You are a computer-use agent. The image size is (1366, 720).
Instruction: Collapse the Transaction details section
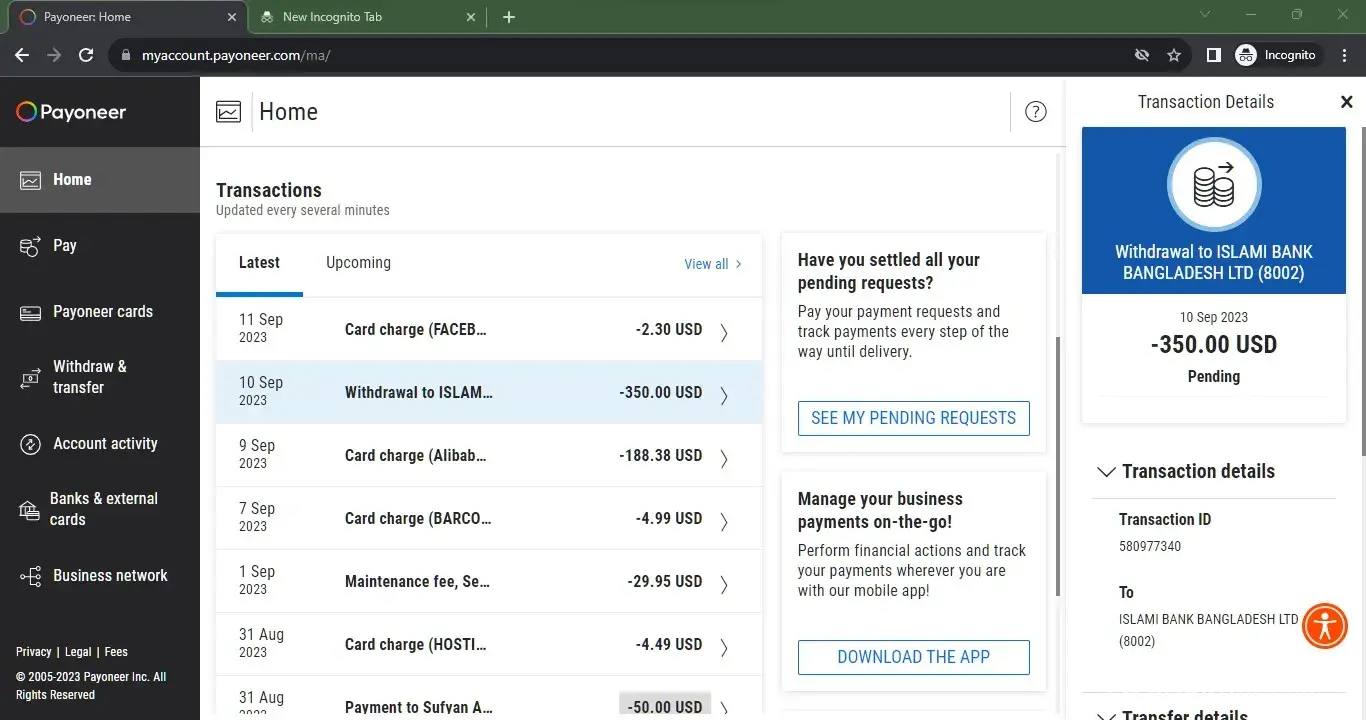tap(1106, 472)
